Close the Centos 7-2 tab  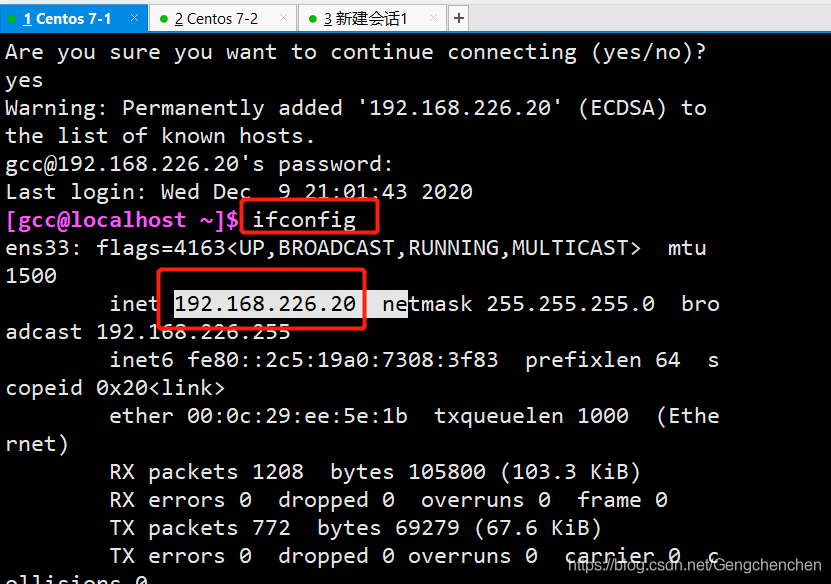(283, 18)
